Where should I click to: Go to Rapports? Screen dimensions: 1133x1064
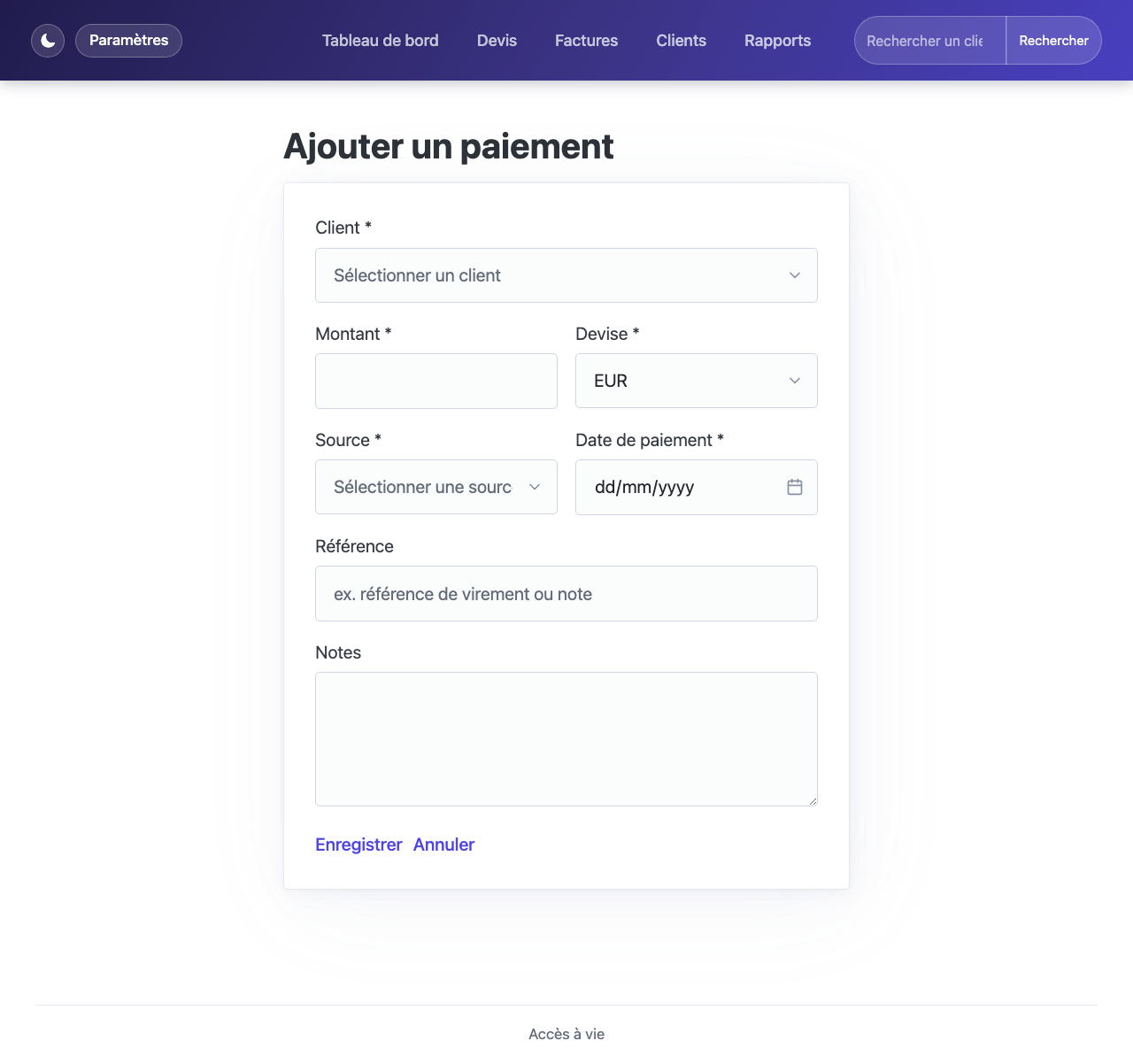[x=777, y=41]
